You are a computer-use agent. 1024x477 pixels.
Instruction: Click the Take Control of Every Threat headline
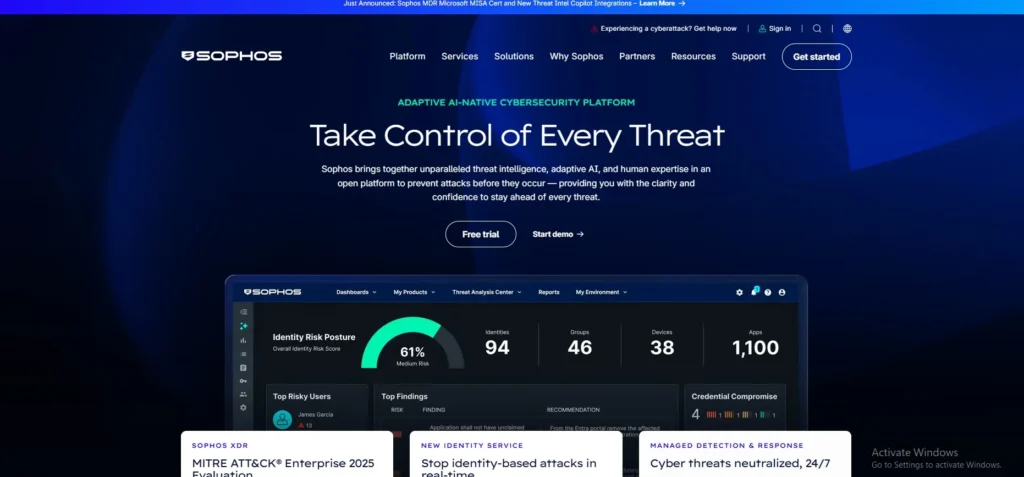[517, 135]
